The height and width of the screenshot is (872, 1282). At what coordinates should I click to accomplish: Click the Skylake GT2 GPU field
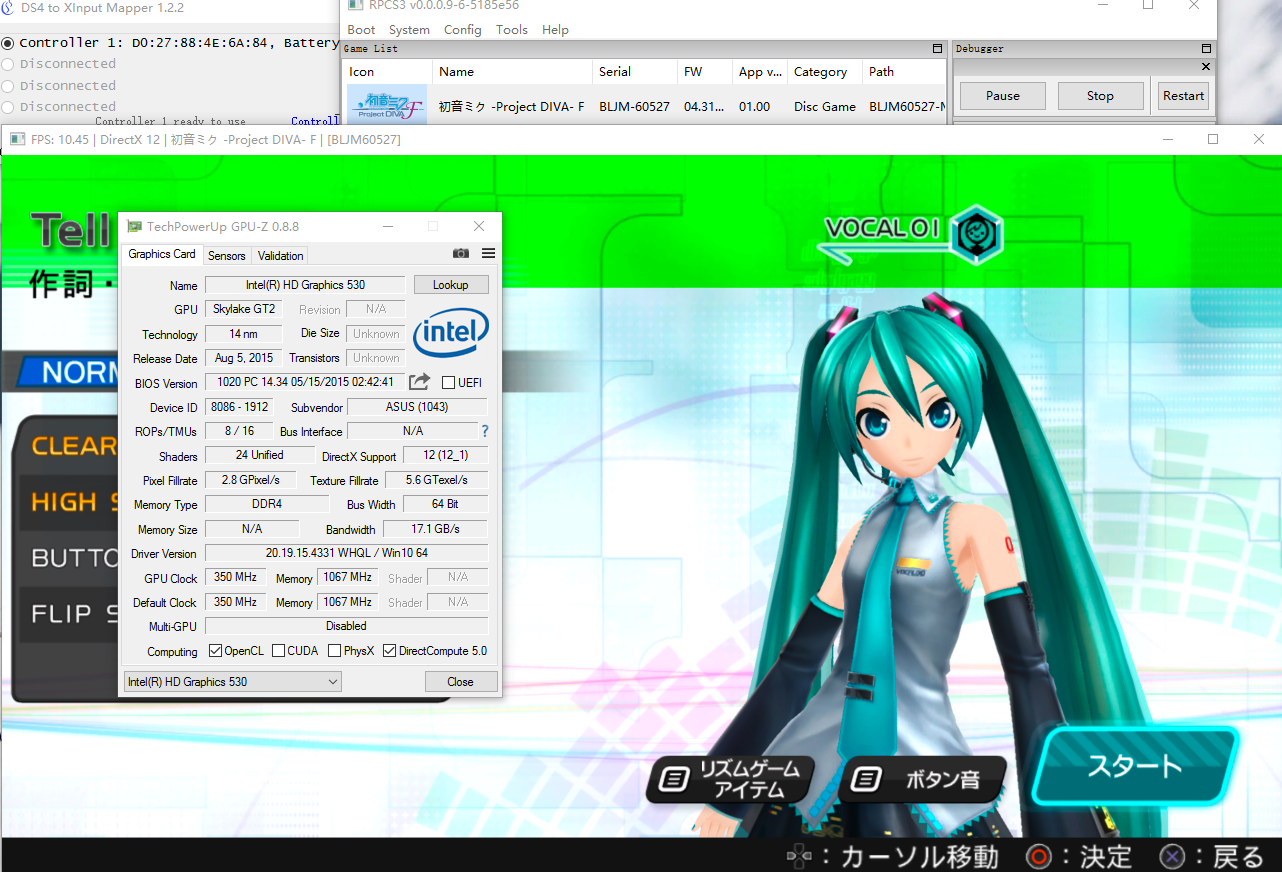(x=243, y=309)
